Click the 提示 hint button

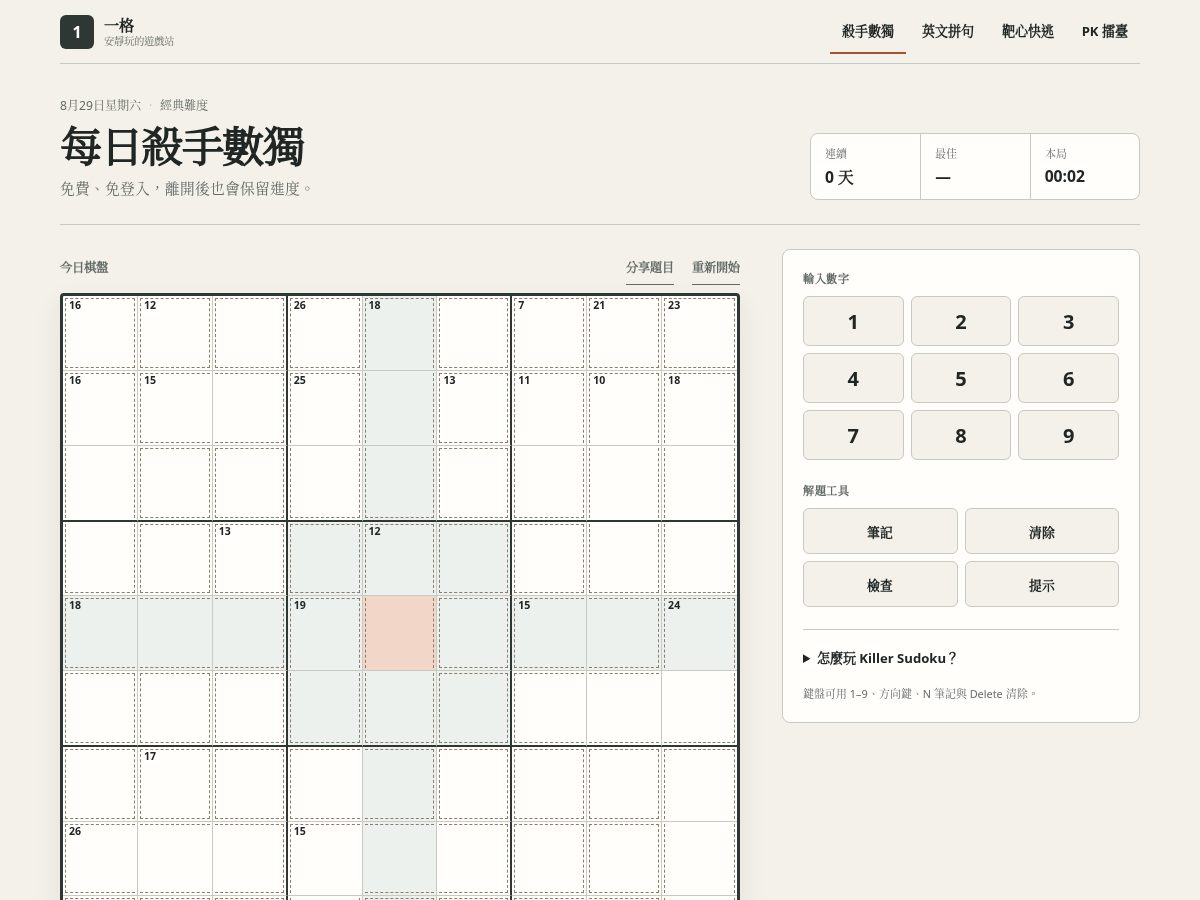(1042, 584)
